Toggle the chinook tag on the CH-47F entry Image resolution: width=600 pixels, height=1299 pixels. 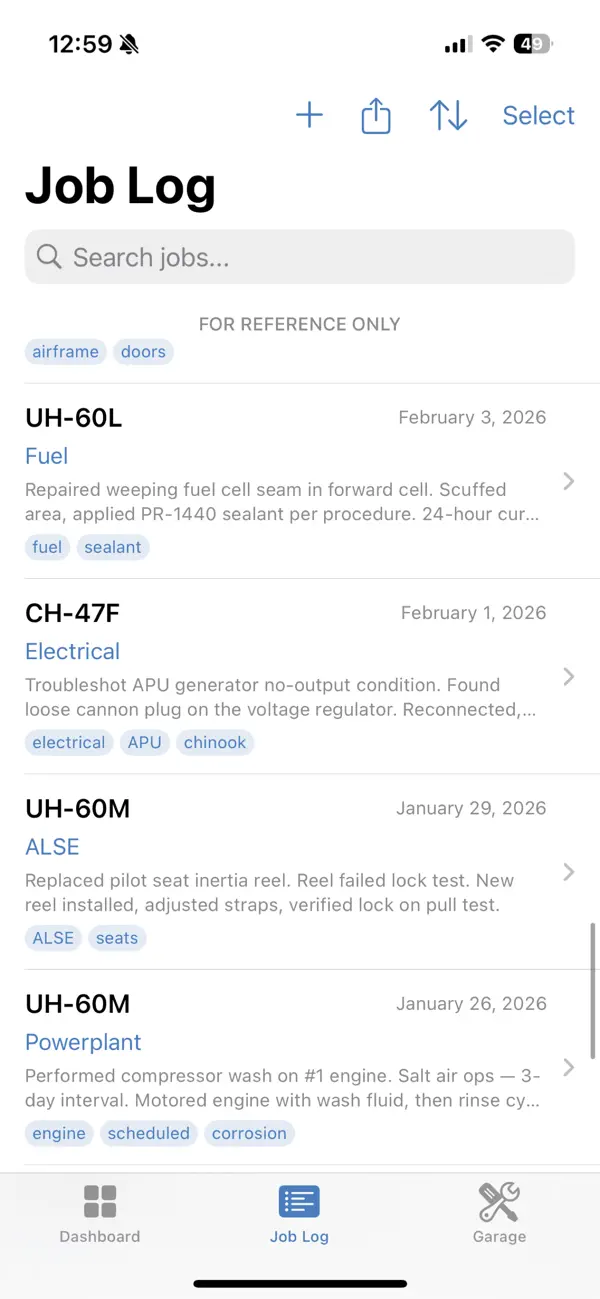point(215,742)
